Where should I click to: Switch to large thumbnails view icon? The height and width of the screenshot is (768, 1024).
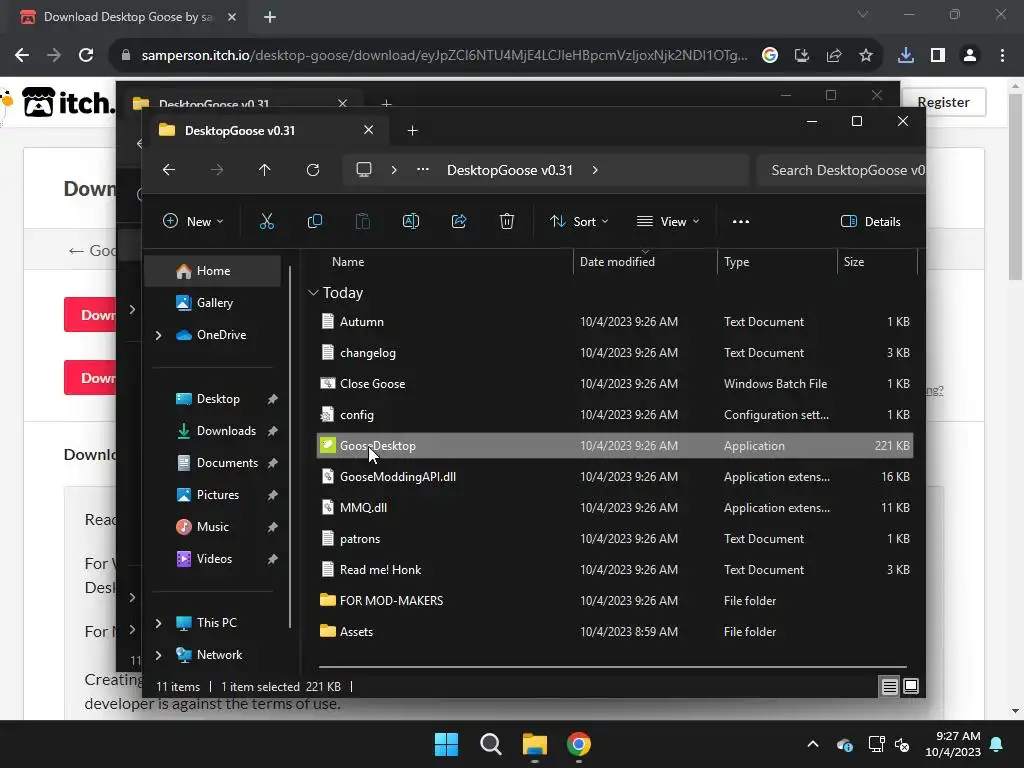pos(910,686)
